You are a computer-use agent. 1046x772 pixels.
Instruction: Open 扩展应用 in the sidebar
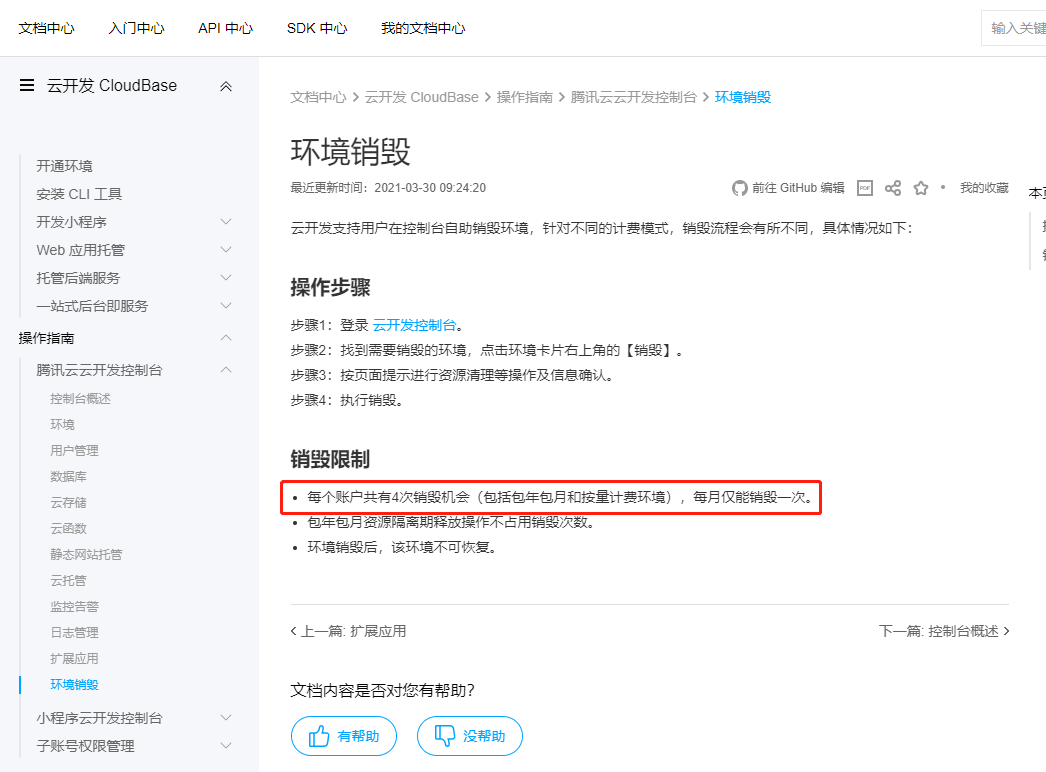click(x=74, y=659)
